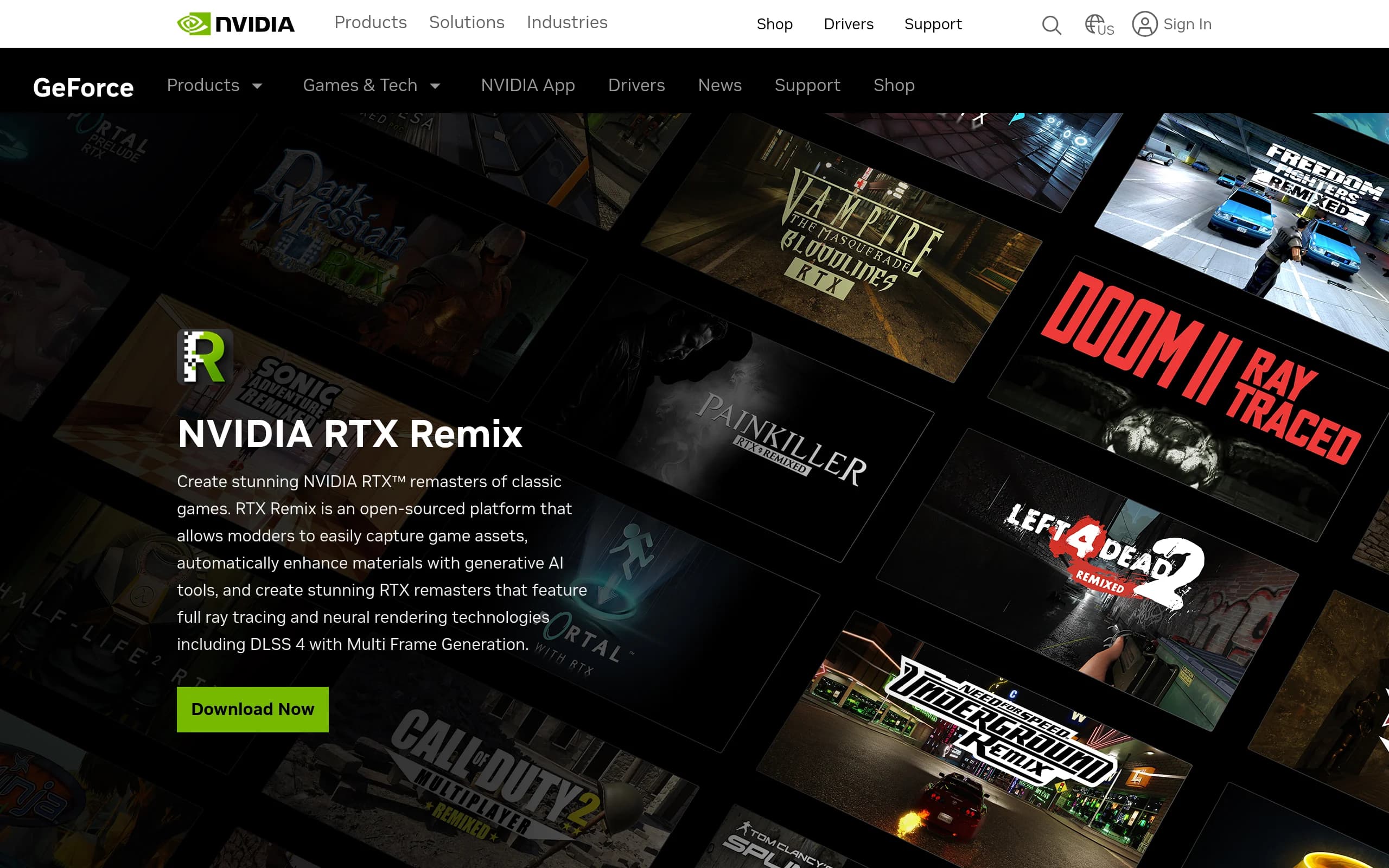The width and height of the screenshot is (1389, 868).
Task: Click the RTX Remix R logo icon
Action: click(x=205, y=356)
